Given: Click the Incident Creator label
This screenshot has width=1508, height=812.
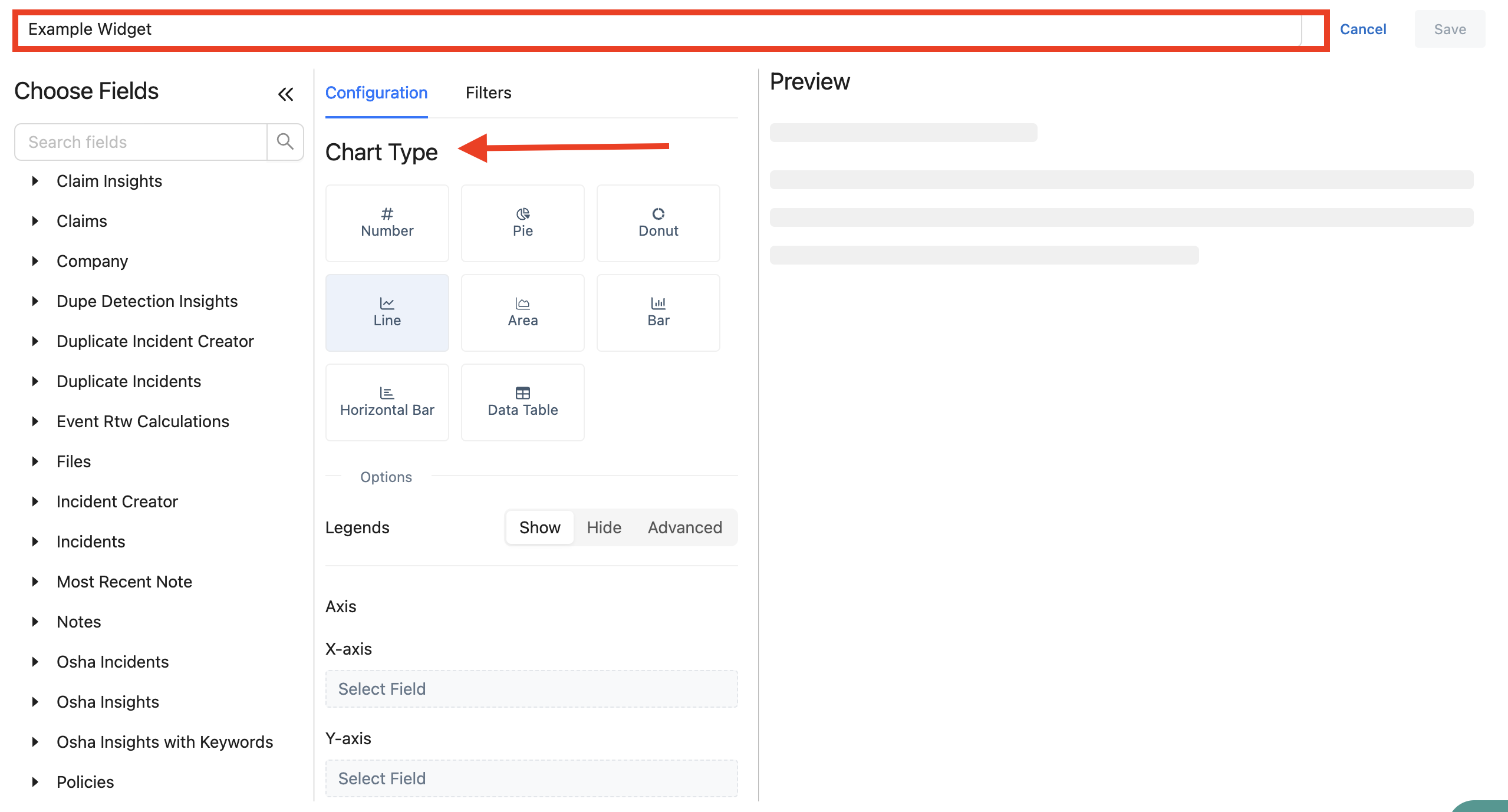Looking at the screenshot, I should [117, 501].
